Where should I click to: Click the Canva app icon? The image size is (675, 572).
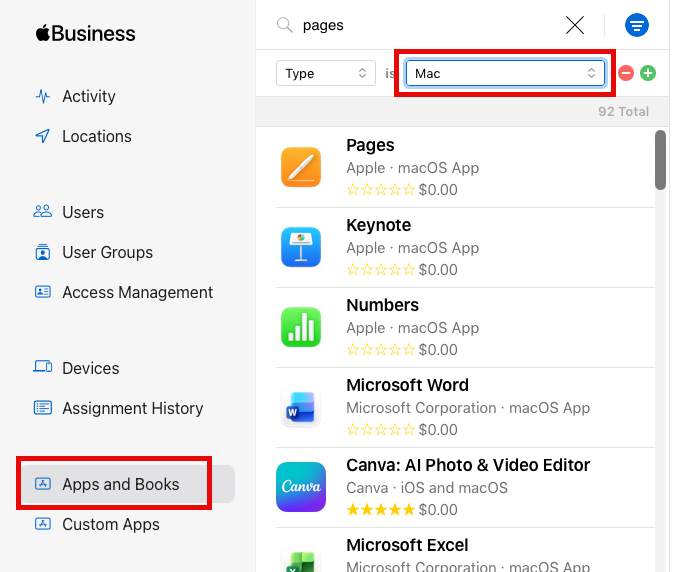[x=301, y=487]
